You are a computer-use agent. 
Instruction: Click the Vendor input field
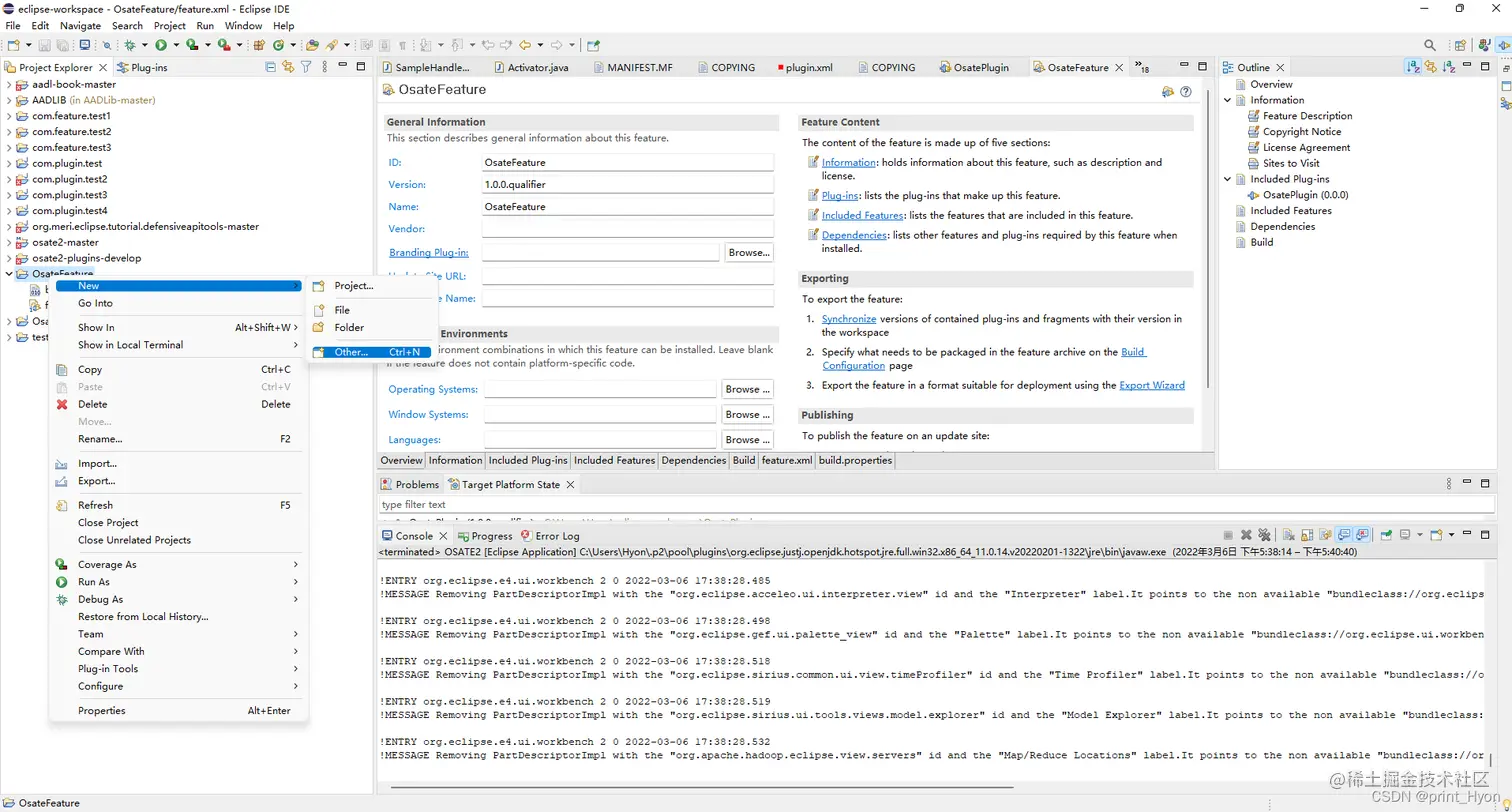(x=627, y=229)
